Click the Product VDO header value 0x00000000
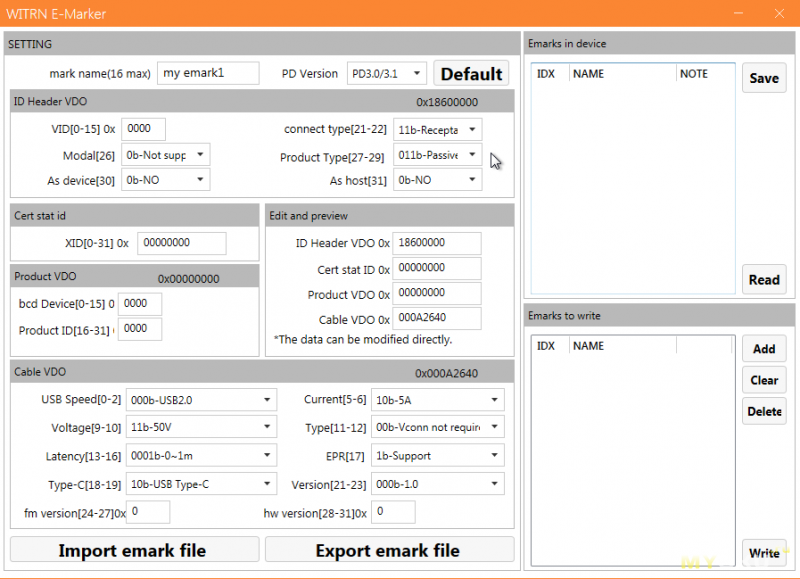The height and width of the screenshot is (579, 800). click(188, 279)
